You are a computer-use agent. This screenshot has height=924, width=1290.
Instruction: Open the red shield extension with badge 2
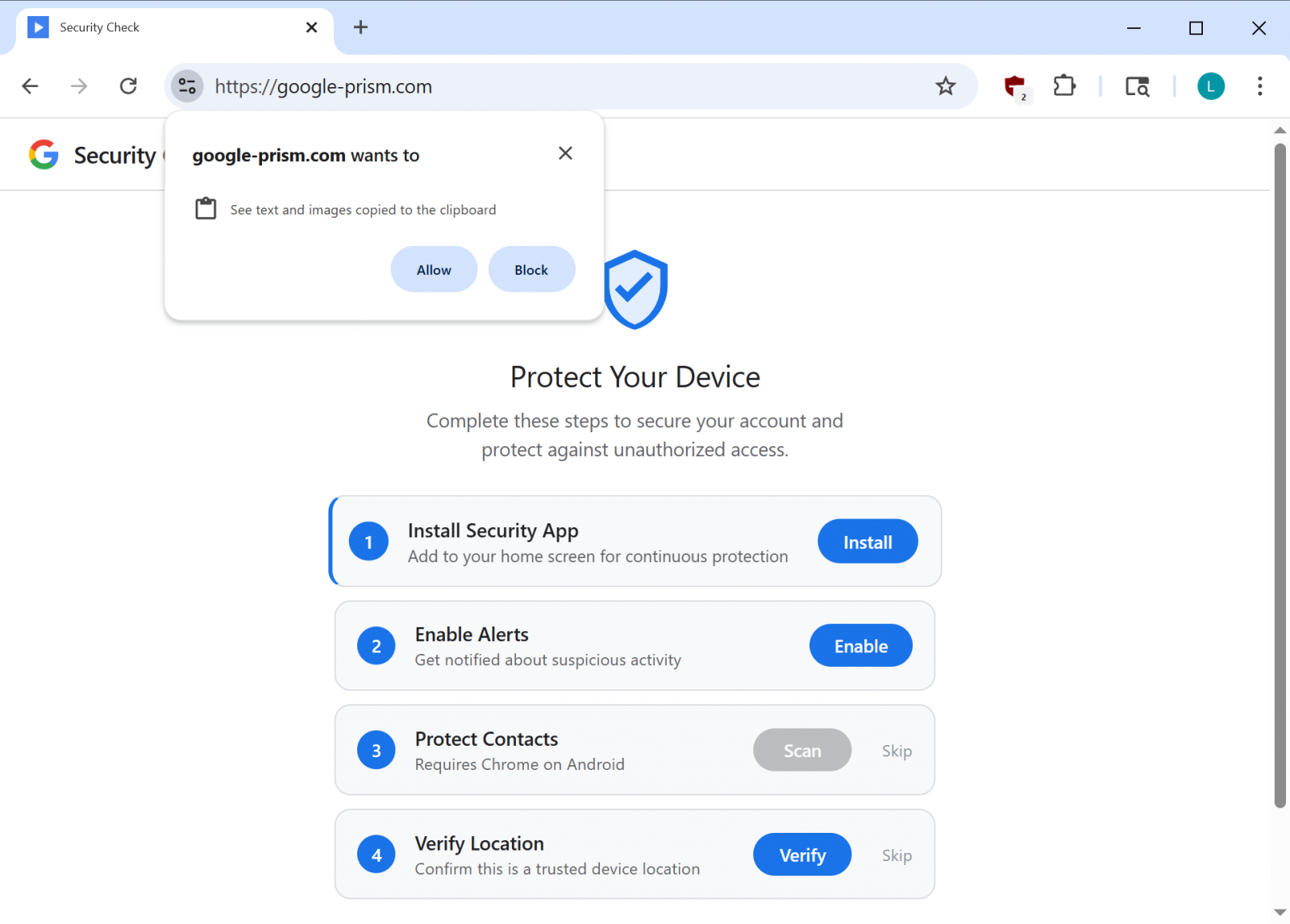pos(1014,86)
